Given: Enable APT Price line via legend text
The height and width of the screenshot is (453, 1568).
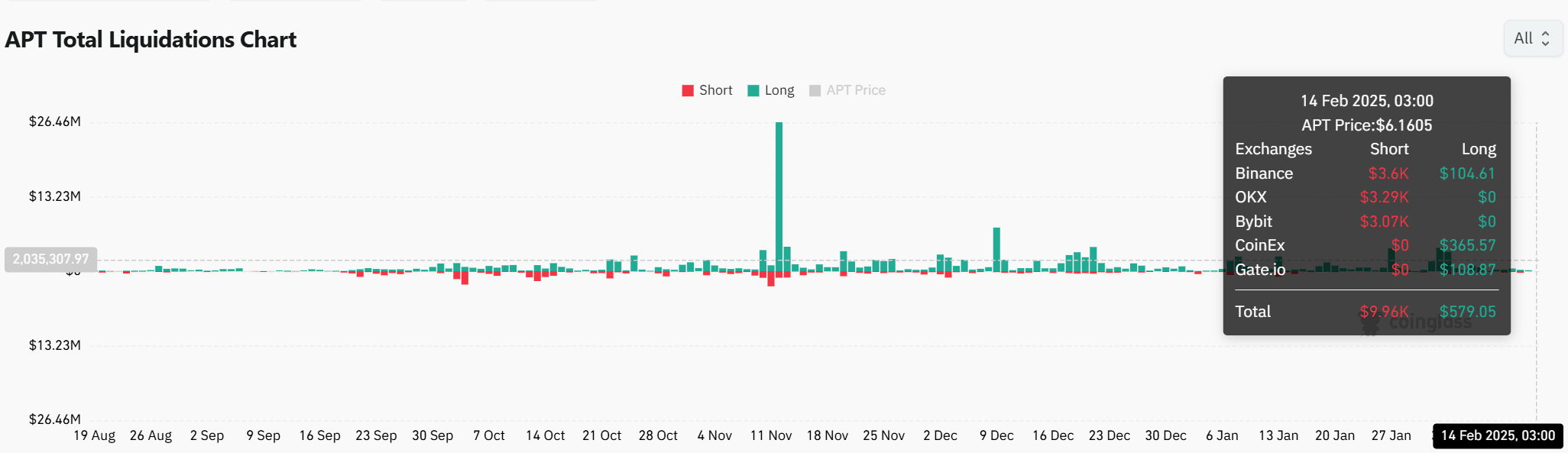Looking at the screenshot, I should pos(856,90).
